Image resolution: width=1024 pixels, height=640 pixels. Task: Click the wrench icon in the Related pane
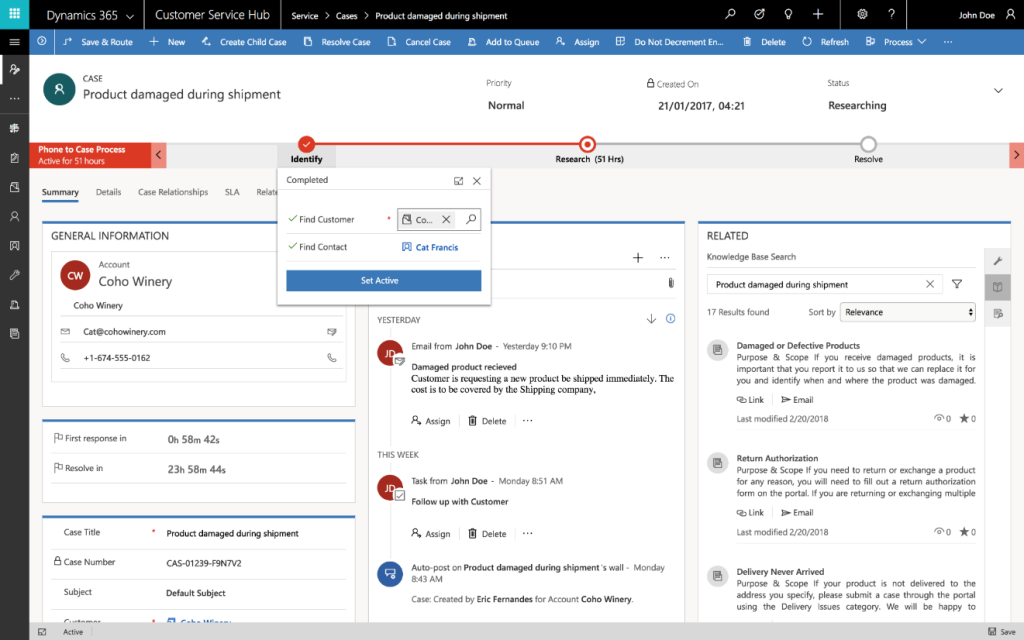(x=998, y=261)
